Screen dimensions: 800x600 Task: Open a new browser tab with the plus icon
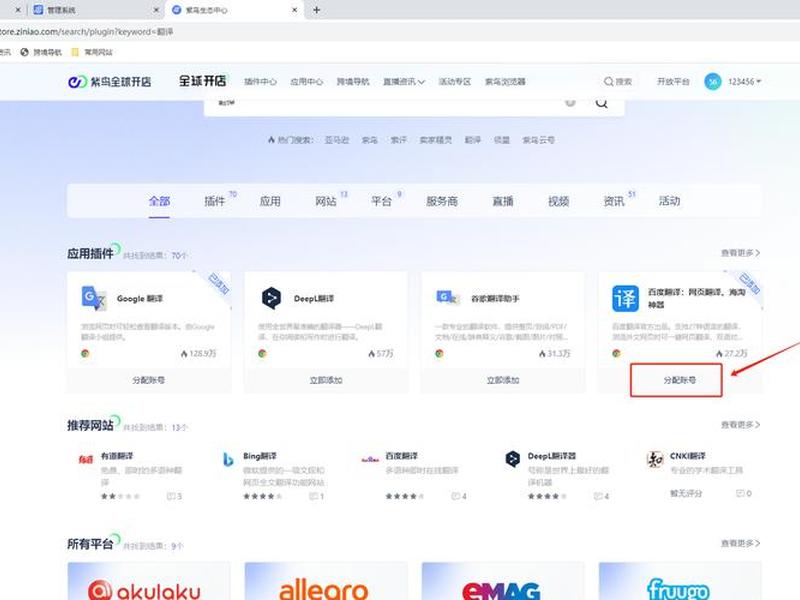point(316,10)
